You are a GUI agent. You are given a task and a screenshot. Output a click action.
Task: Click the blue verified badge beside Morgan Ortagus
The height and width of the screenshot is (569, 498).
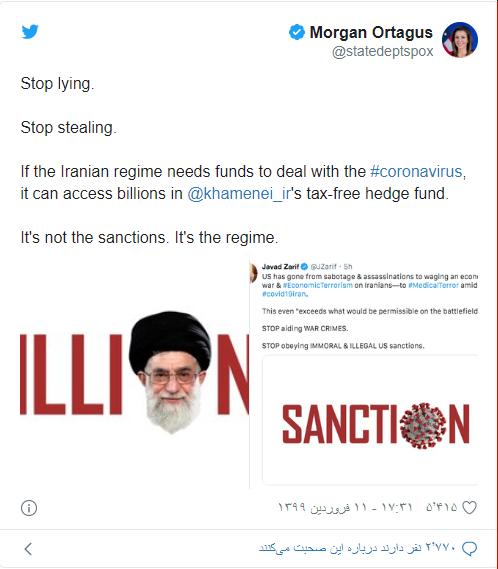point(297,32)
